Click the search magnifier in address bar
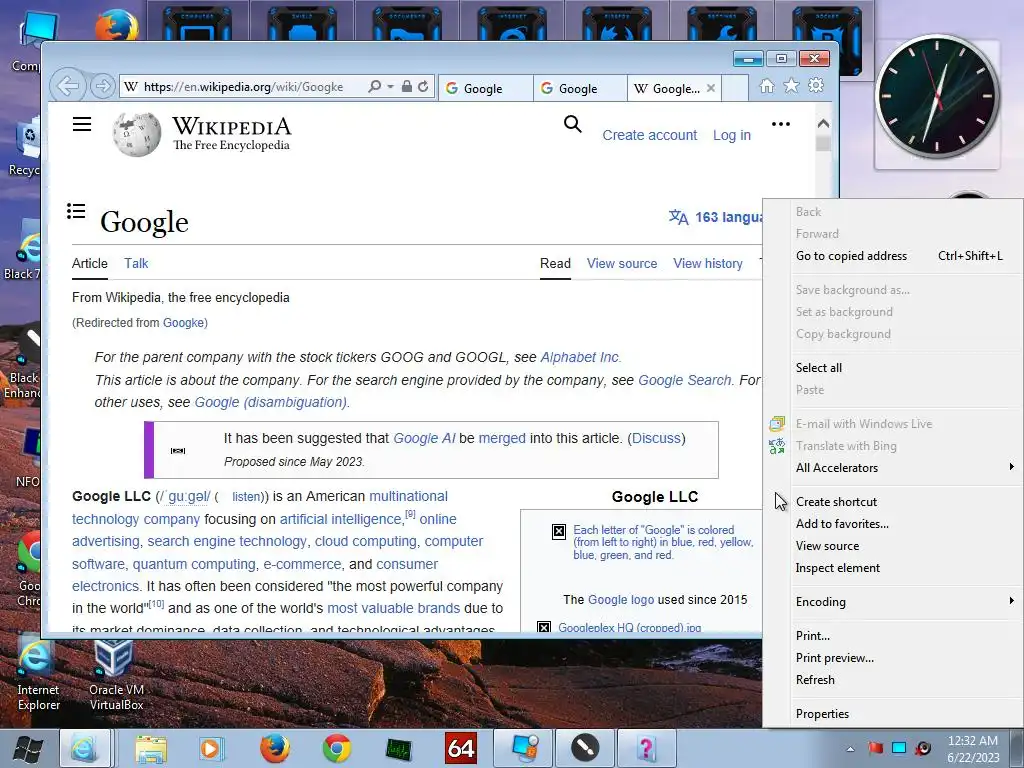This screenshot has height=768, width=1024. pyautogui.click(x=375, y=86)
